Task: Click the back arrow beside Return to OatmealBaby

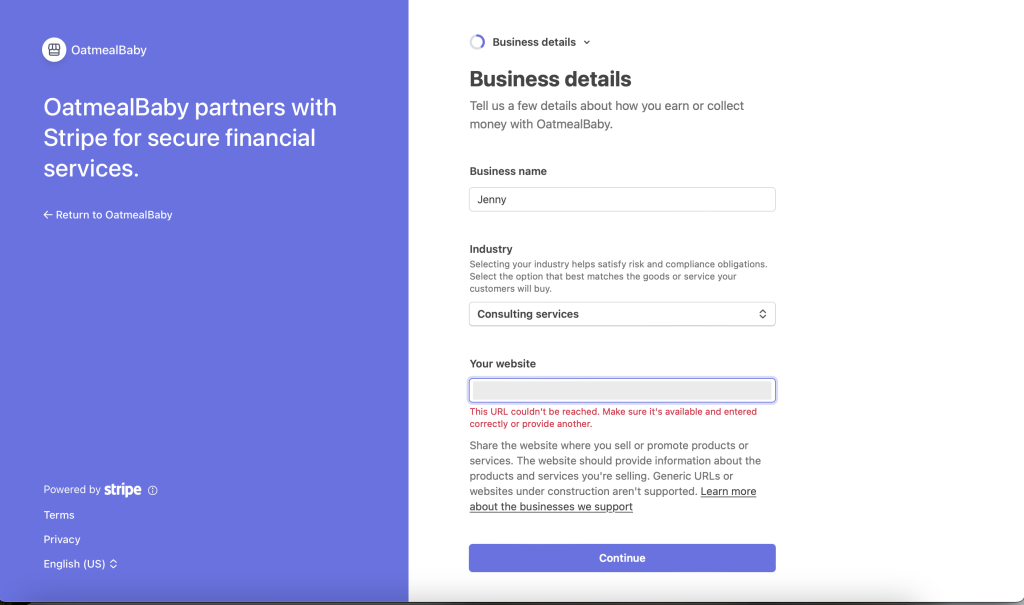Action: 48,215
